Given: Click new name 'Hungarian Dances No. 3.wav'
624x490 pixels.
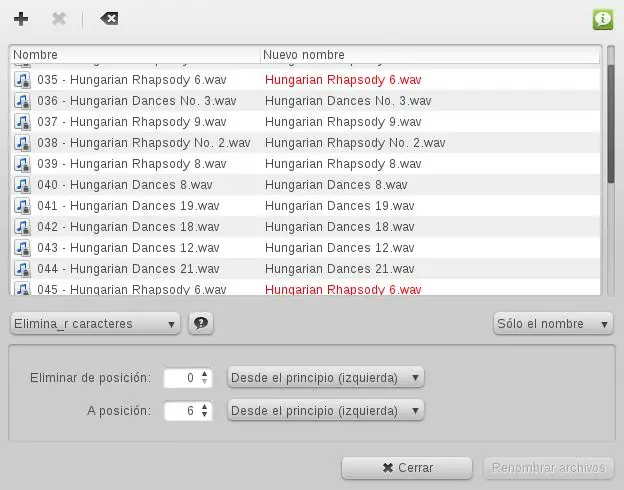Looking at the screenshot, I should click(x=348, y=101).
